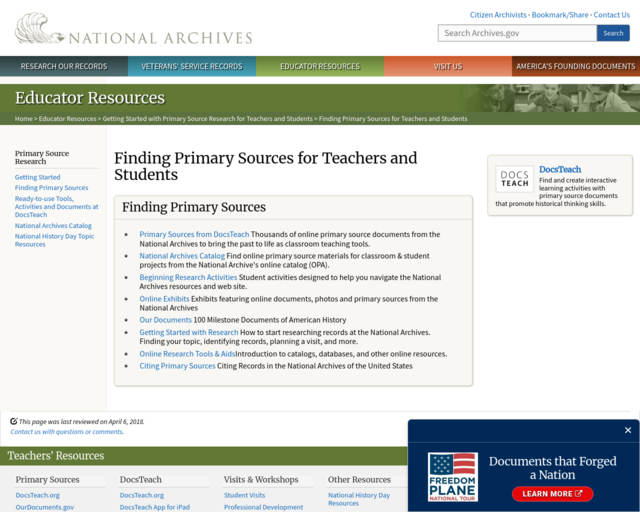Screen dimensions: 640x512
Task: Open Primary Sources from DocsTeach link
Action: 194,234
